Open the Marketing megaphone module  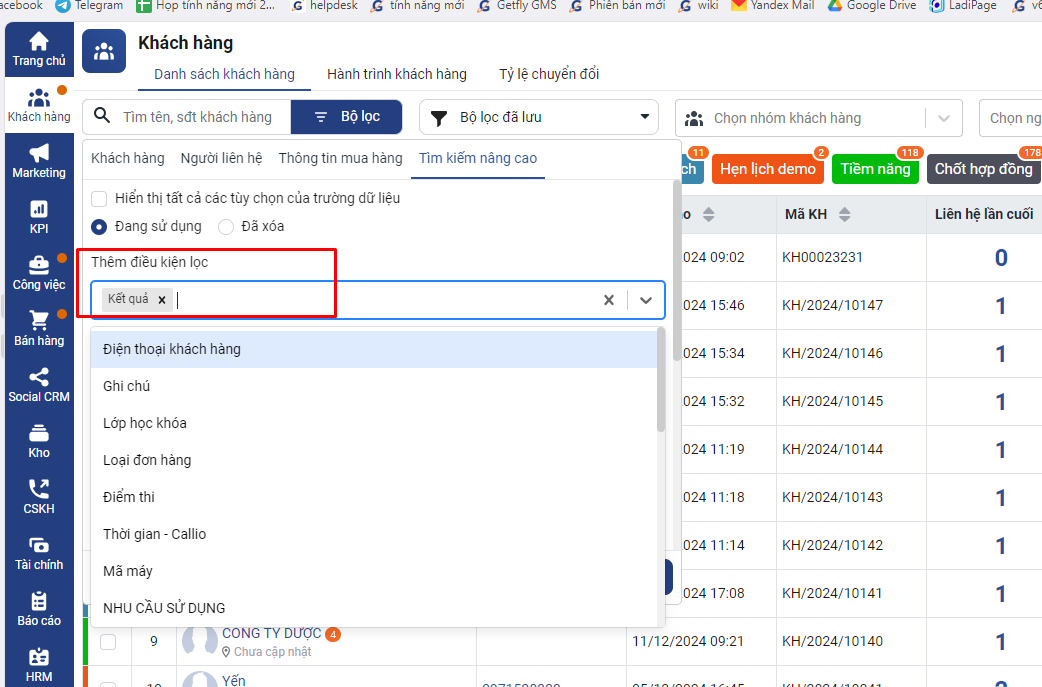pos(38,160)
